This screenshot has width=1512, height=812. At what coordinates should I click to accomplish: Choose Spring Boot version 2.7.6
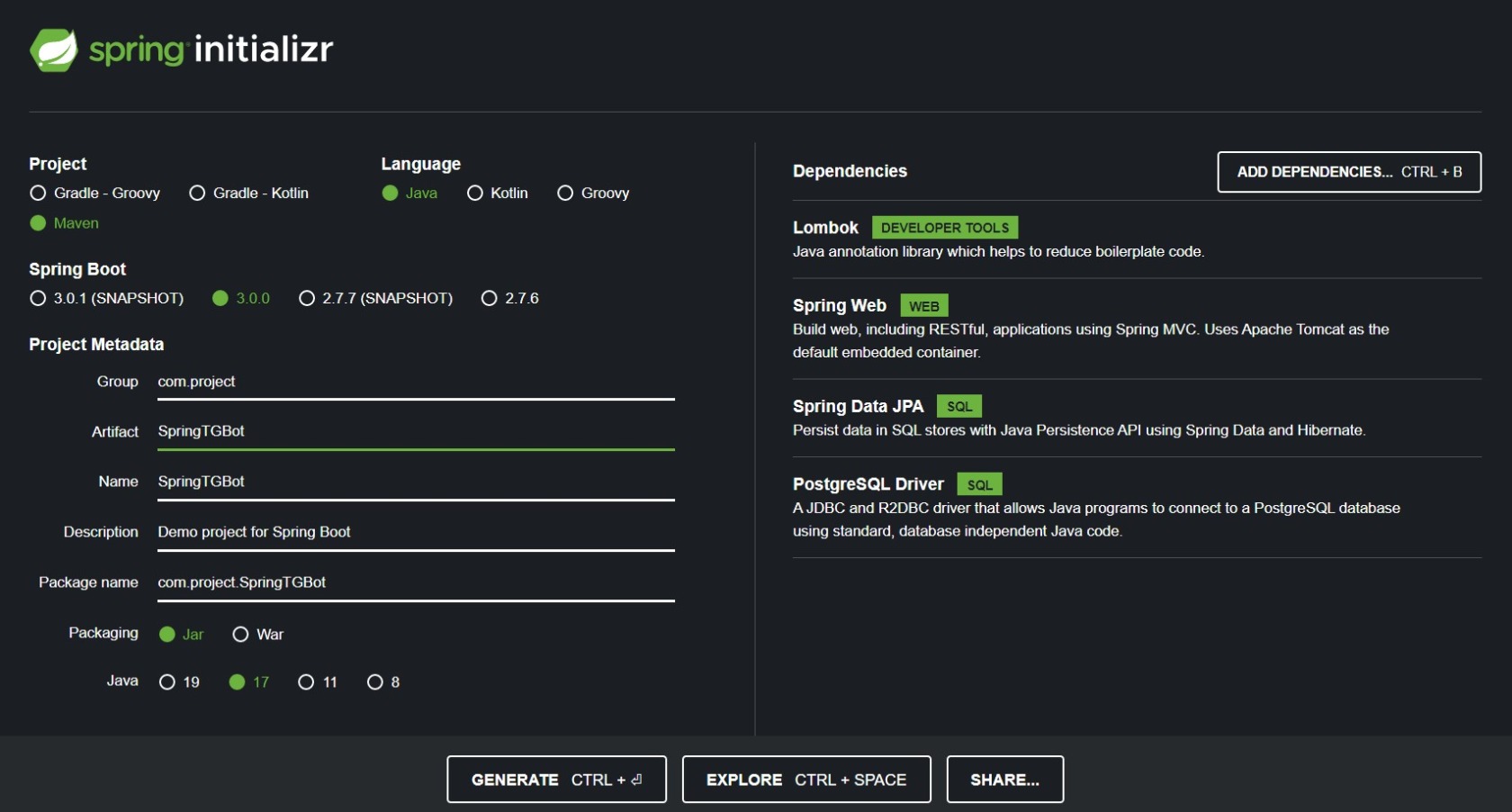pyautogui.click(x=490, y=299)
